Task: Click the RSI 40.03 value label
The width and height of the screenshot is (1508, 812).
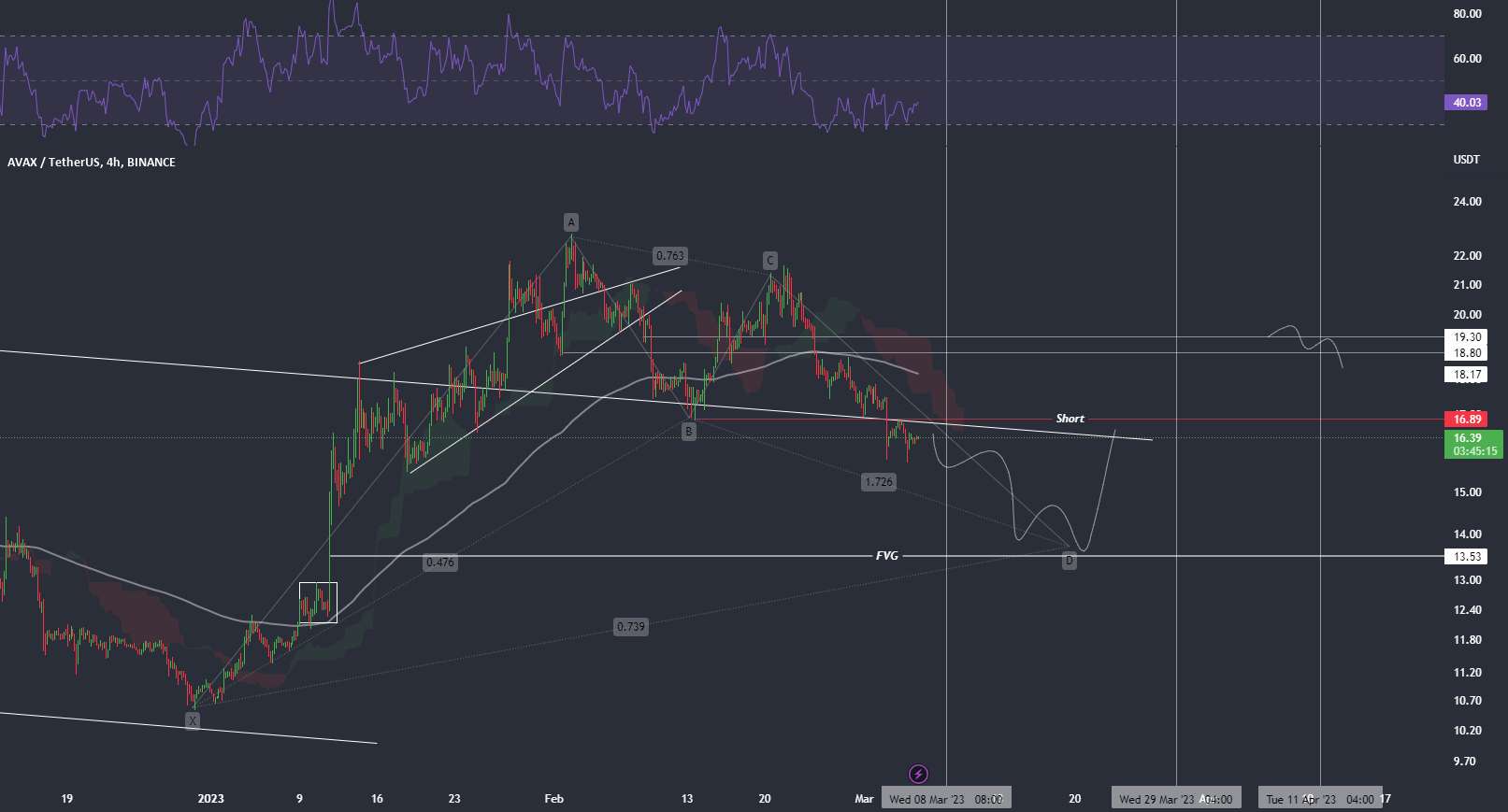Action: click(x=1466, y=103)
